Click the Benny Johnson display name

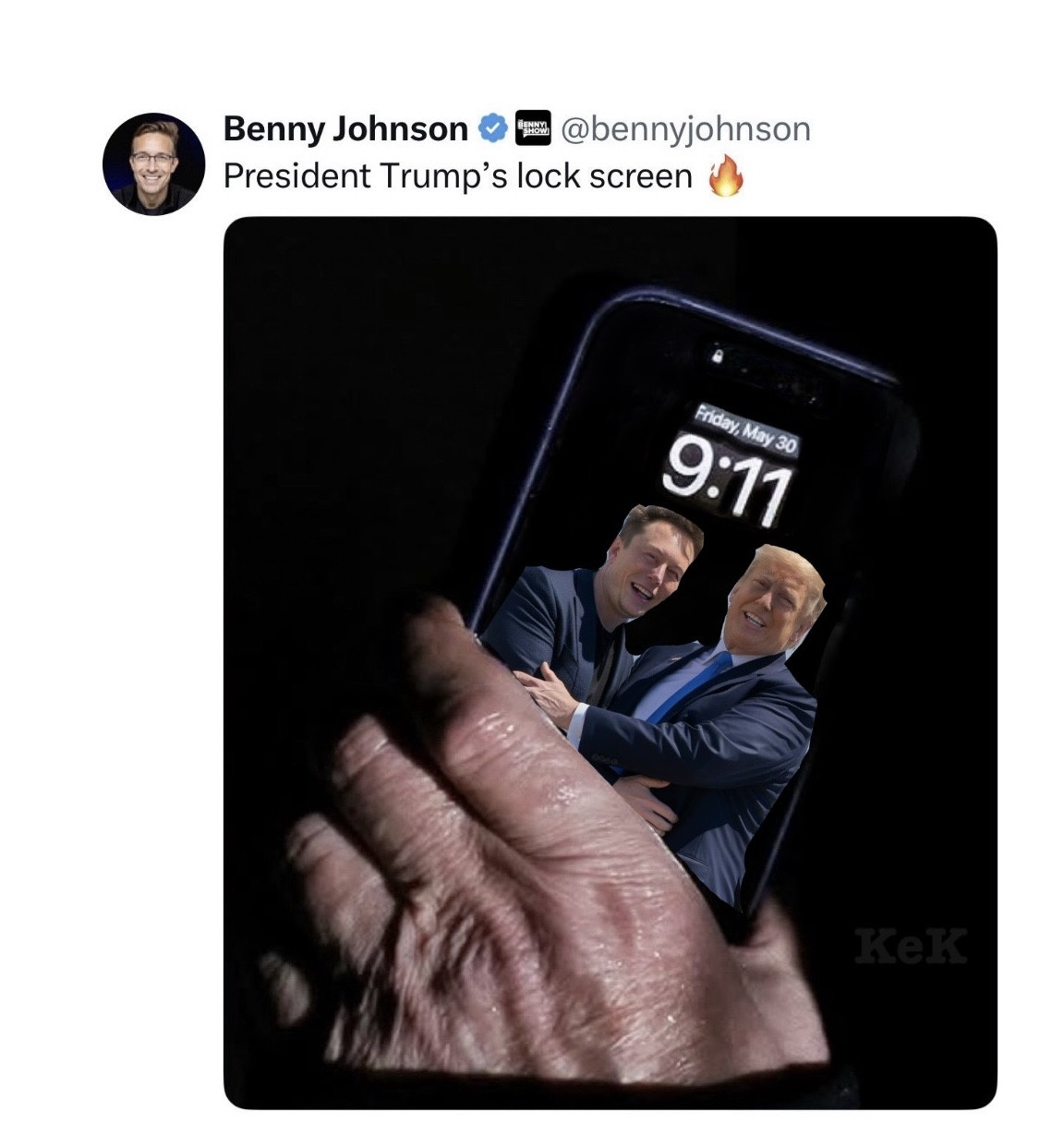click(345, 129)
